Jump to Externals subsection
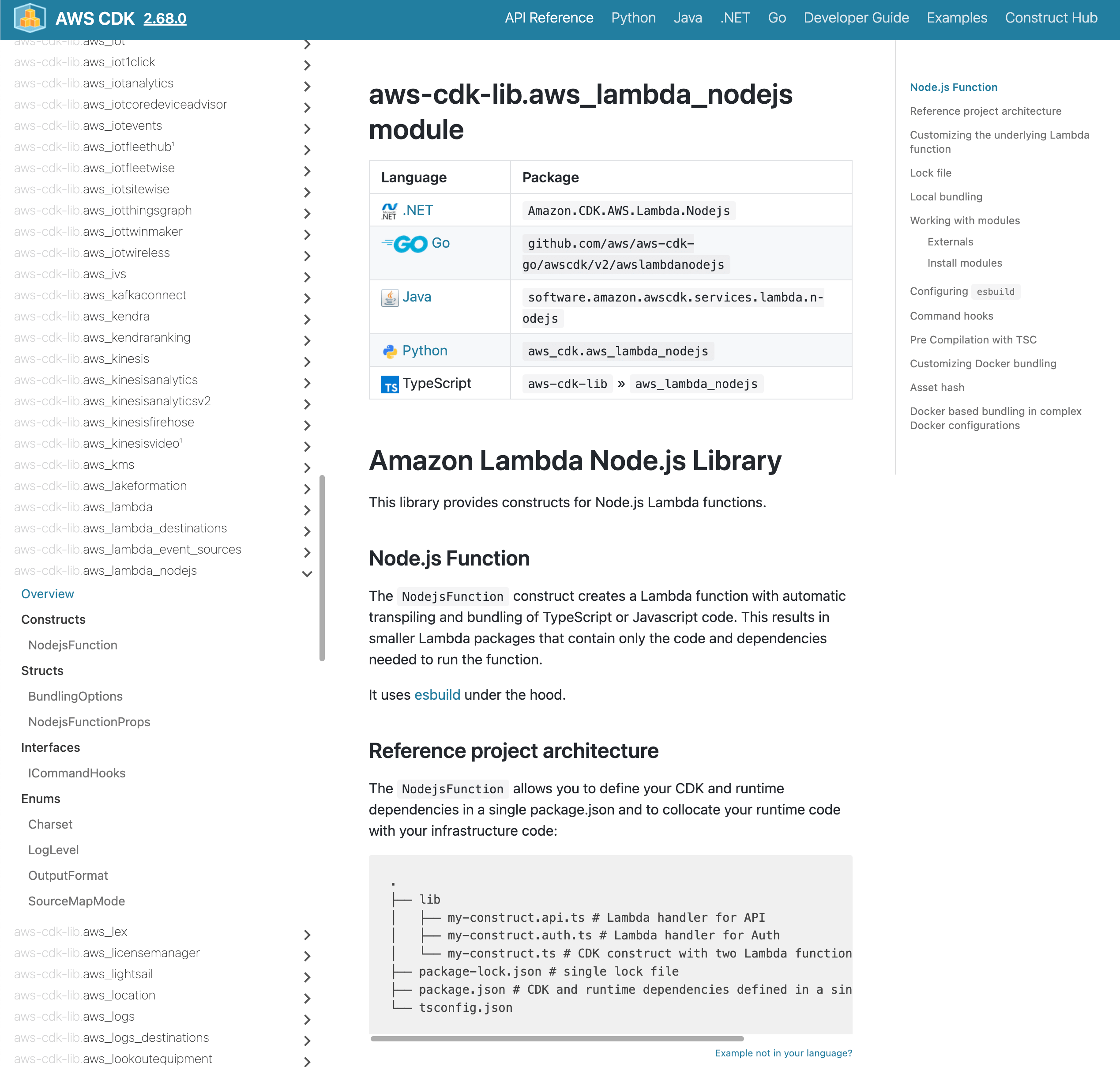The height and width of the screenshot is (1067, 1120). [950, 242]
